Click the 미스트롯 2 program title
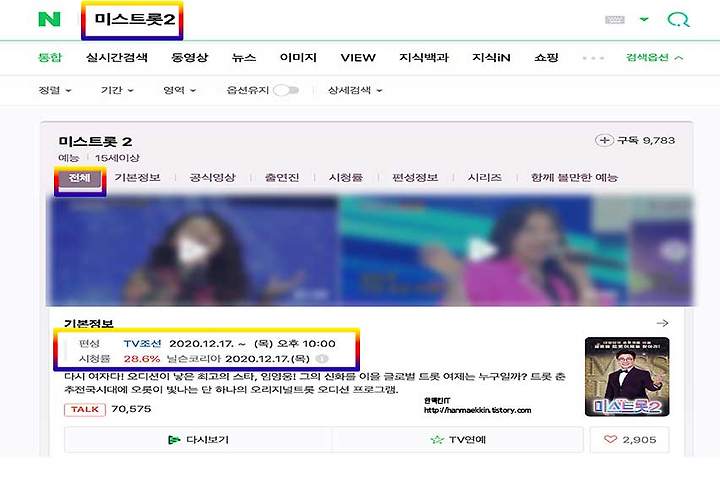The height and width of the screenshot is (483, 720). (95, 141)
